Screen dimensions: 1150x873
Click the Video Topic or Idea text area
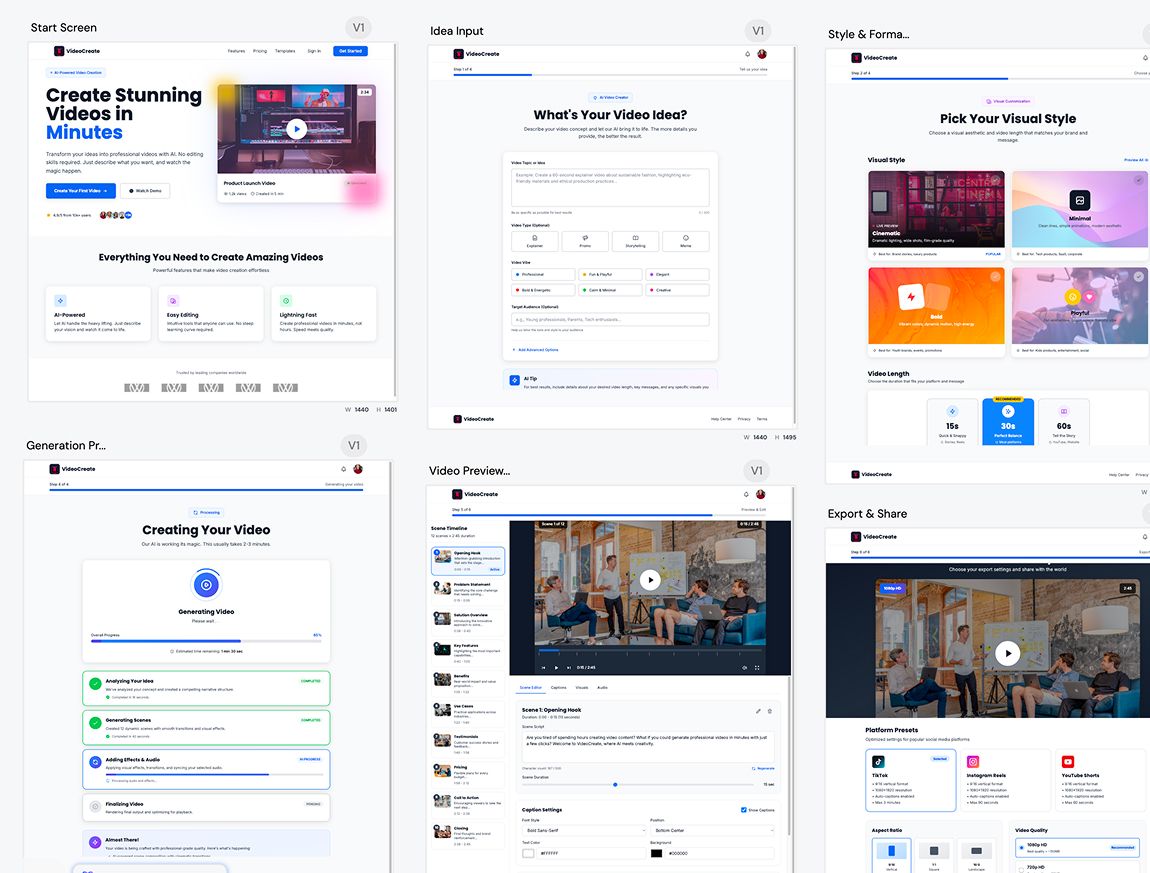point(610,187)
